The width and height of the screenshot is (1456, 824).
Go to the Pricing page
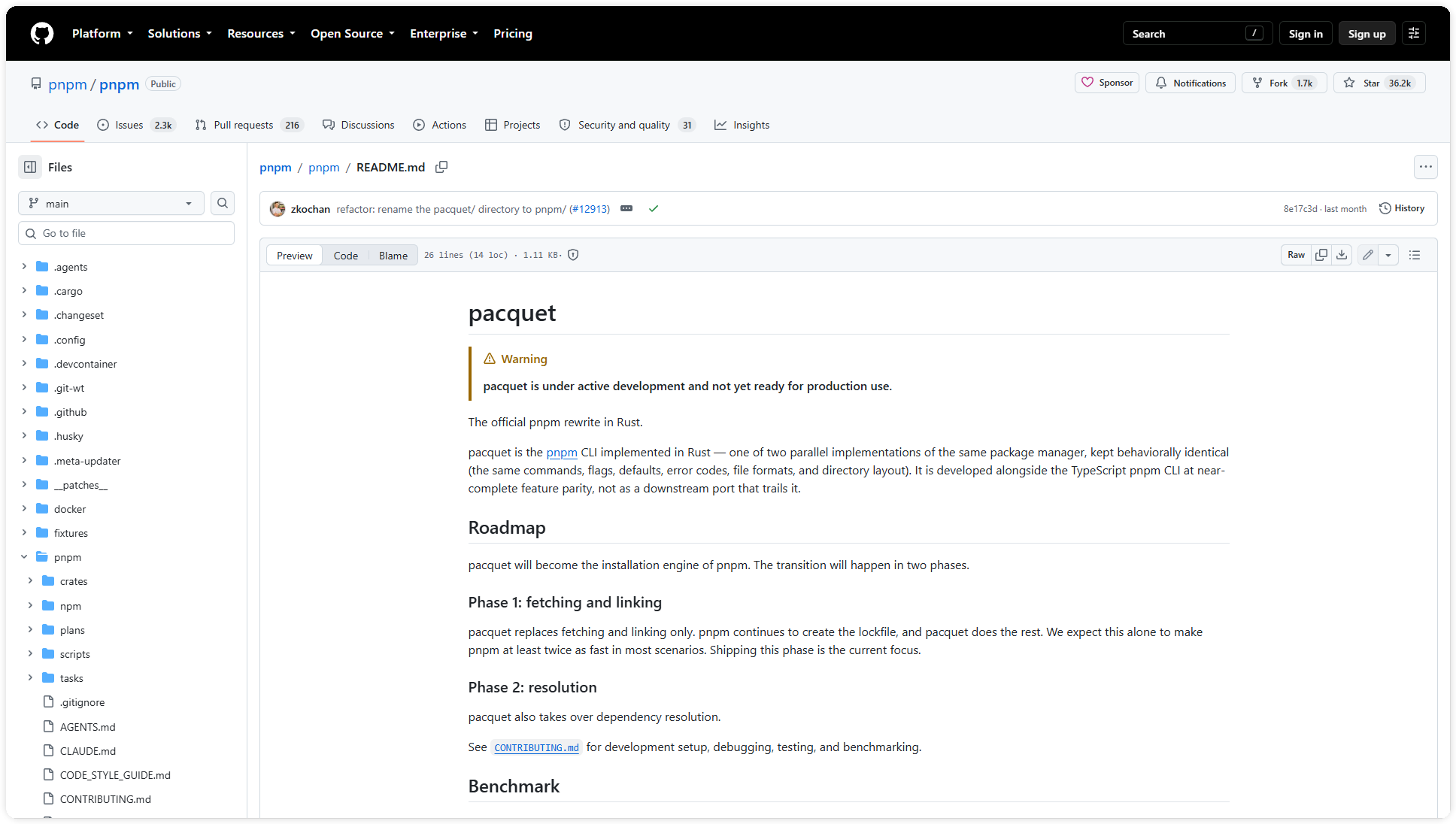pyautogui.click(x=513, y=33)
